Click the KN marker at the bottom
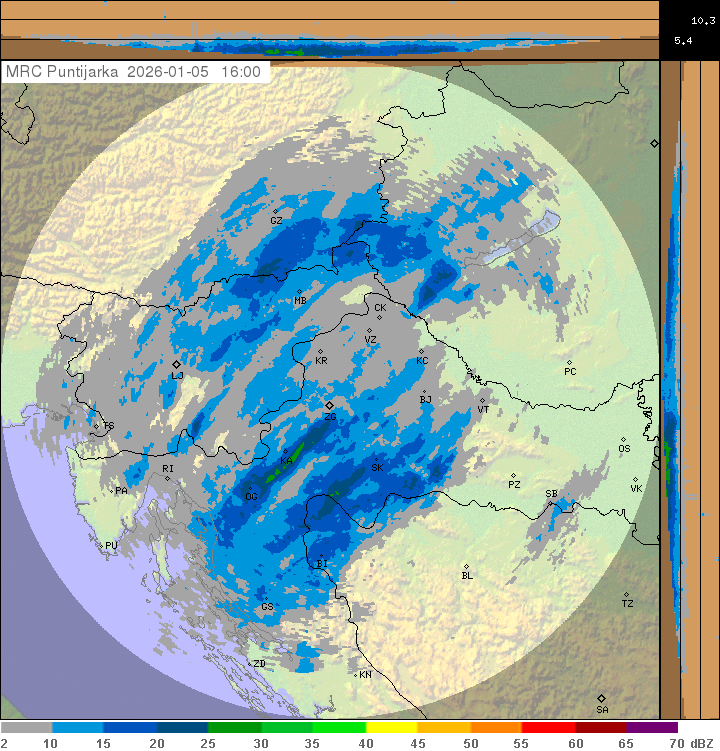This screenshot has height=751, width=720. [x=356, y=674]
